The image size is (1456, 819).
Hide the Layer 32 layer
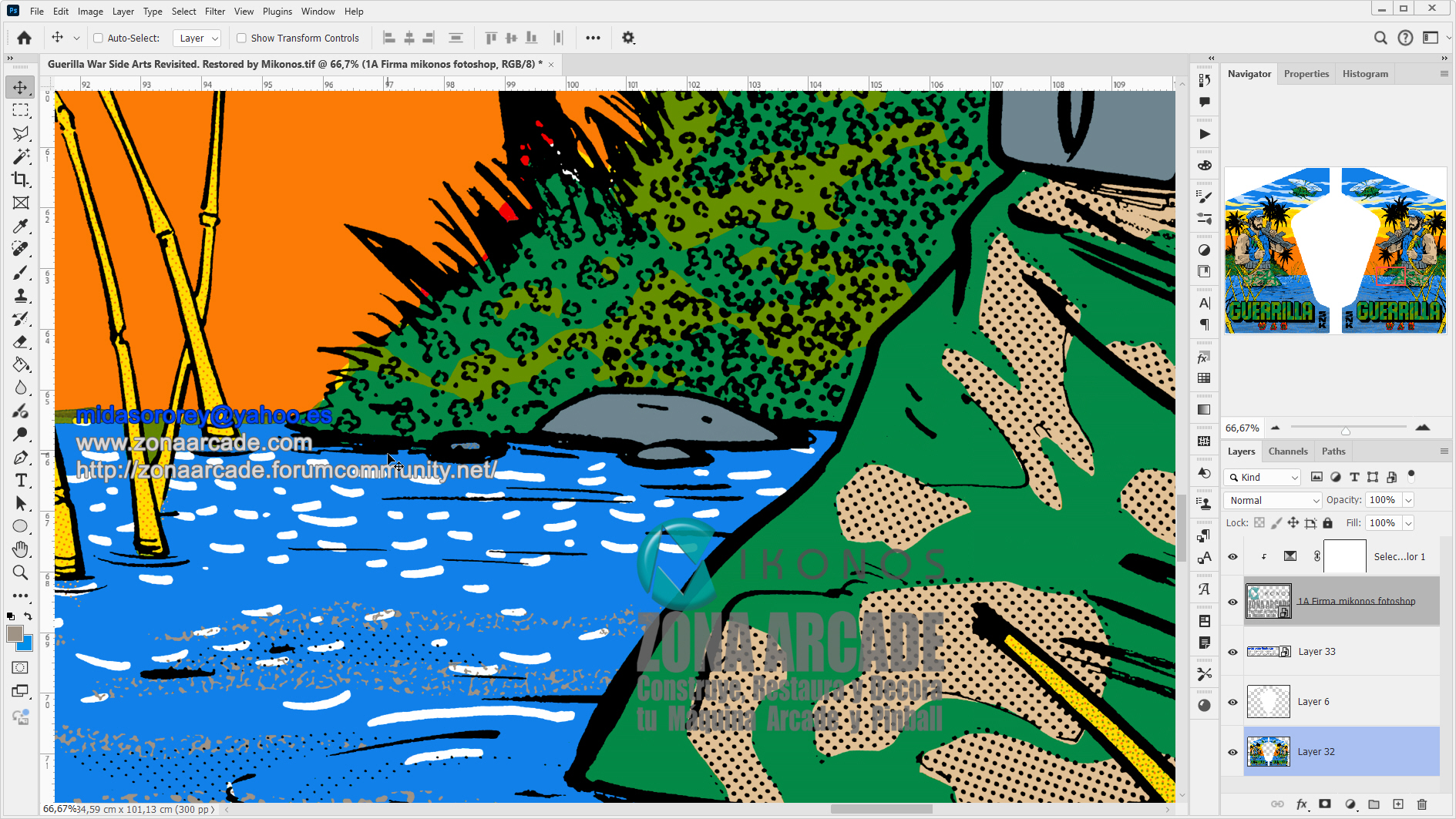coord(1232,752)
